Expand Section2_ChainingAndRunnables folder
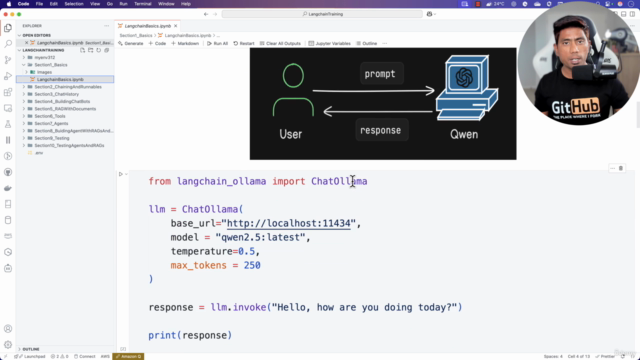Screen dimensions: 640x360 pyautogui.click(x=24, y=87)
